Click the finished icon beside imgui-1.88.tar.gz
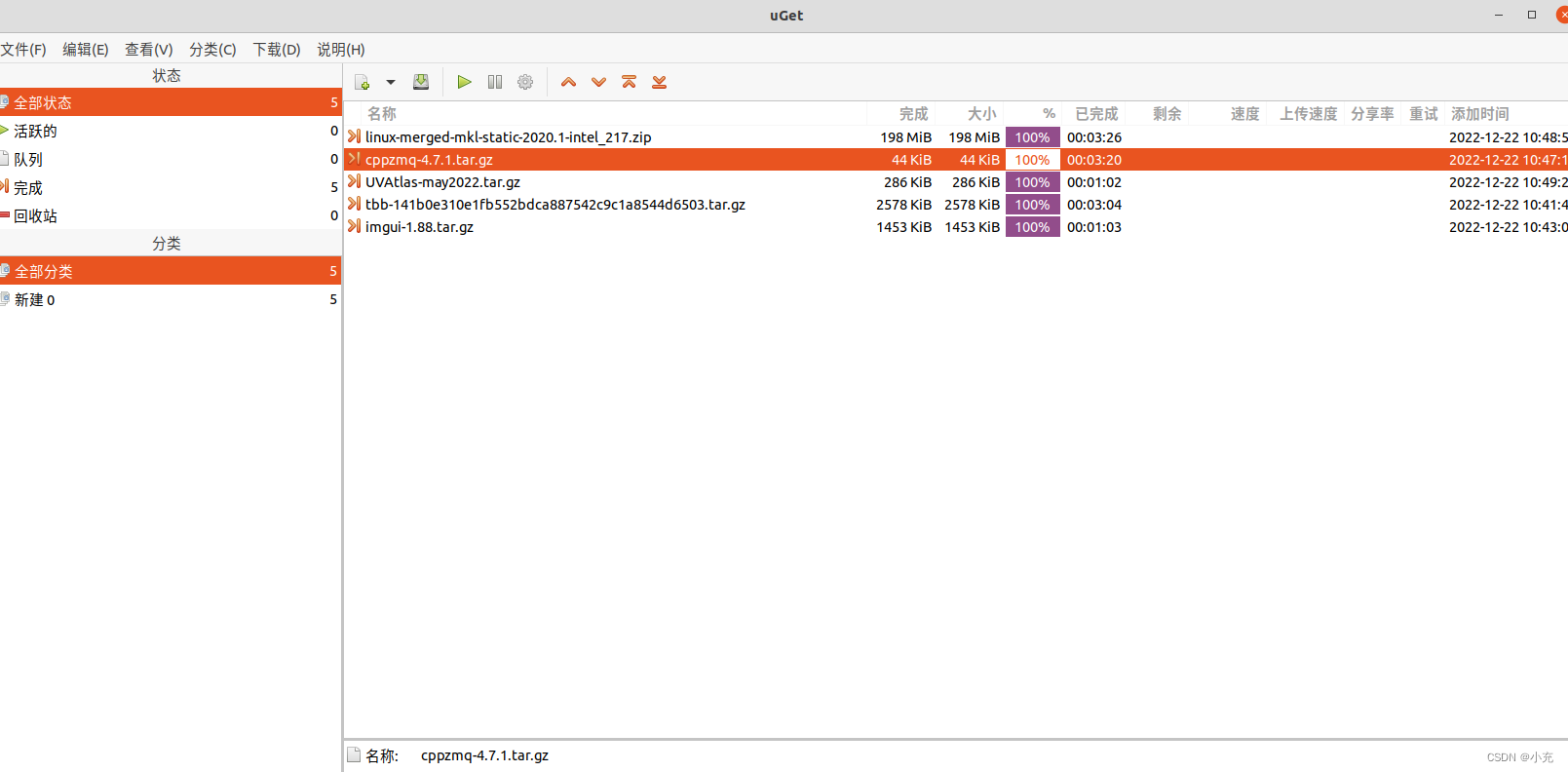Image resolution: width=1568 pixels, height=772 pixels. point(355,226)
